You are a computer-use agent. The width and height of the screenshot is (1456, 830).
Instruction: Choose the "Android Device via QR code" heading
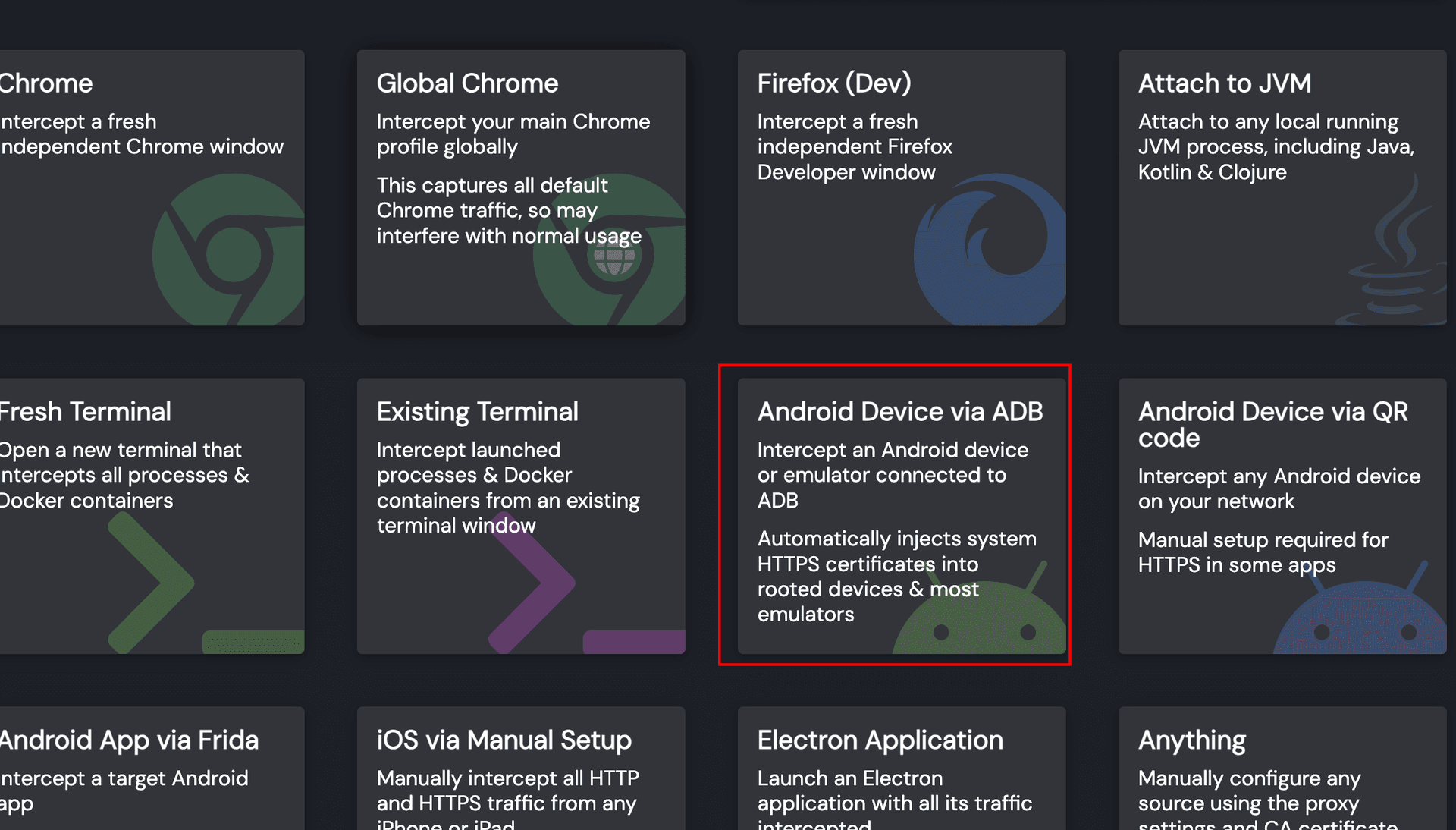tap(1273, 425)
